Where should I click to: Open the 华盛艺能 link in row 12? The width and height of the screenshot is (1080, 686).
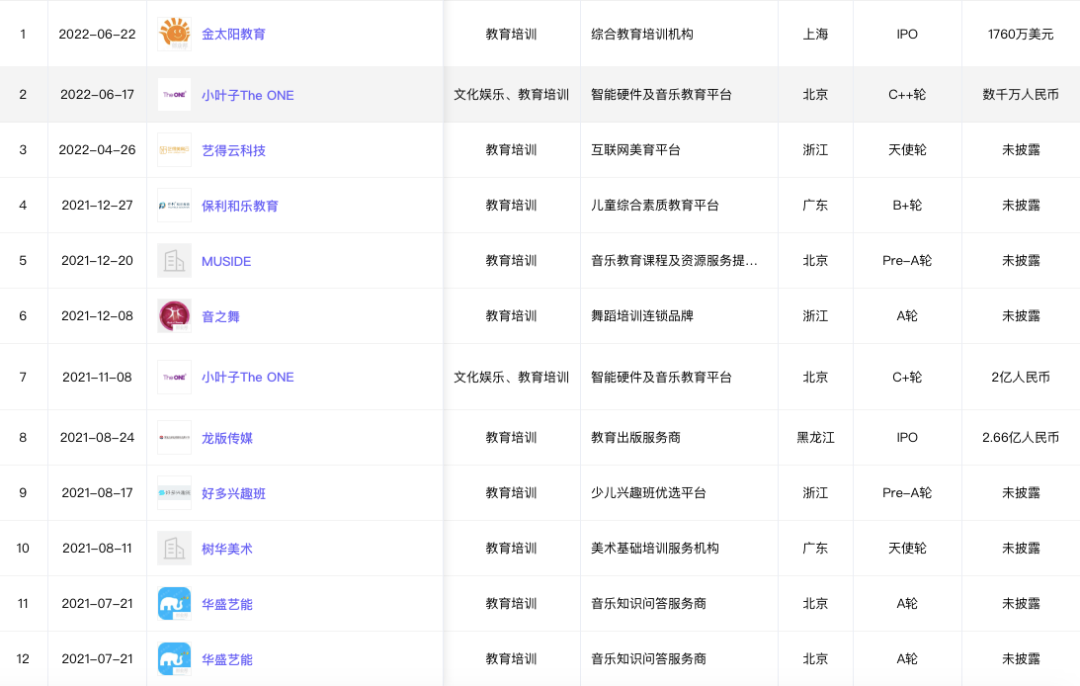pos(227,660)
